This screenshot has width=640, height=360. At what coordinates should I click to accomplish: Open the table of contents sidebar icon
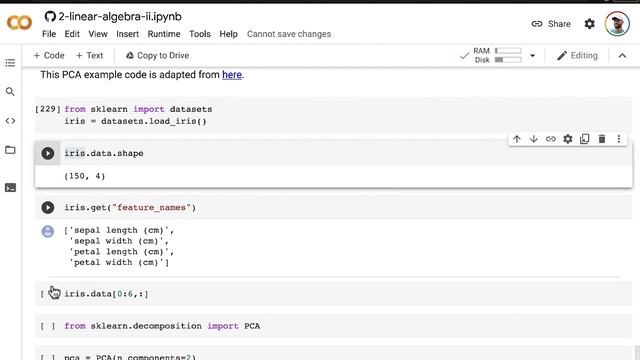(x=10, y=62)
